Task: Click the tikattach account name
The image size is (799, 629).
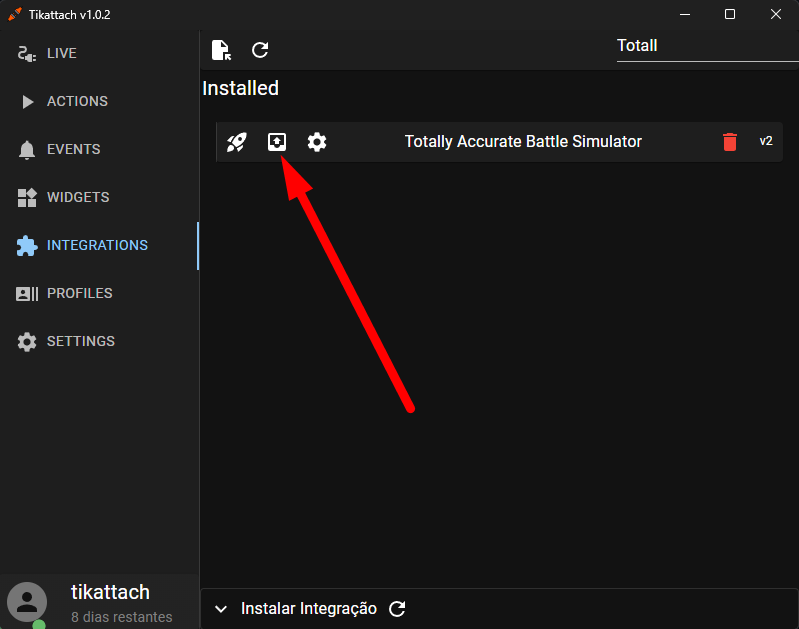Action: click(x=110, y=592)
